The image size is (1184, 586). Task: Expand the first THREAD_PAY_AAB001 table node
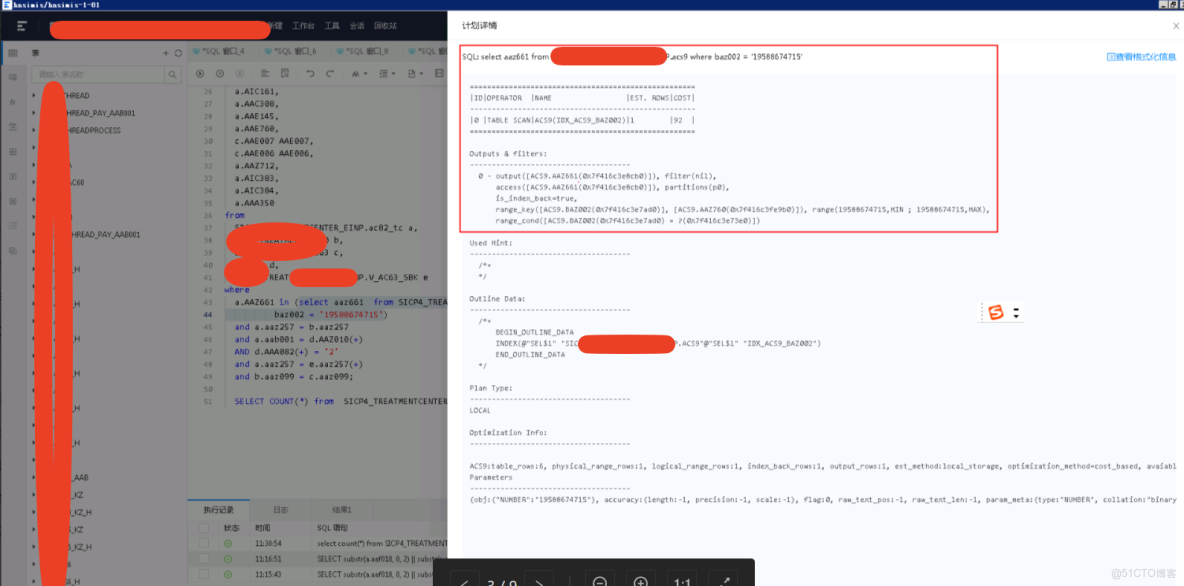tap(34, 113)
